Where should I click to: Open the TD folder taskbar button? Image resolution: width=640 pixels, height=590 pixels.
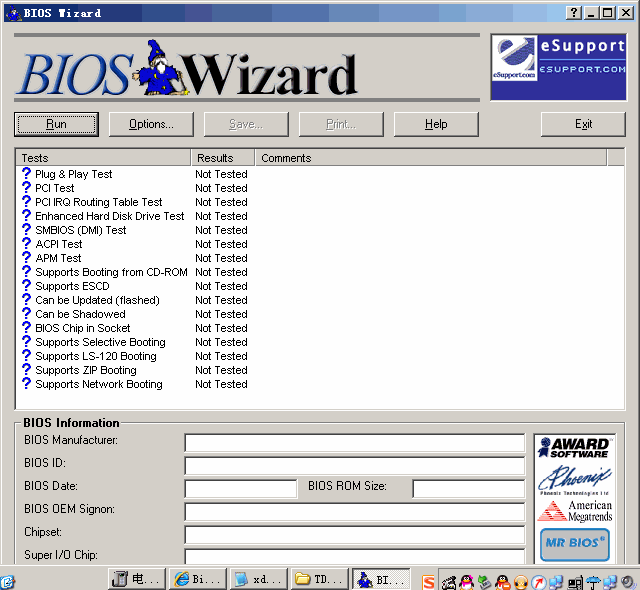click(320, 579)
